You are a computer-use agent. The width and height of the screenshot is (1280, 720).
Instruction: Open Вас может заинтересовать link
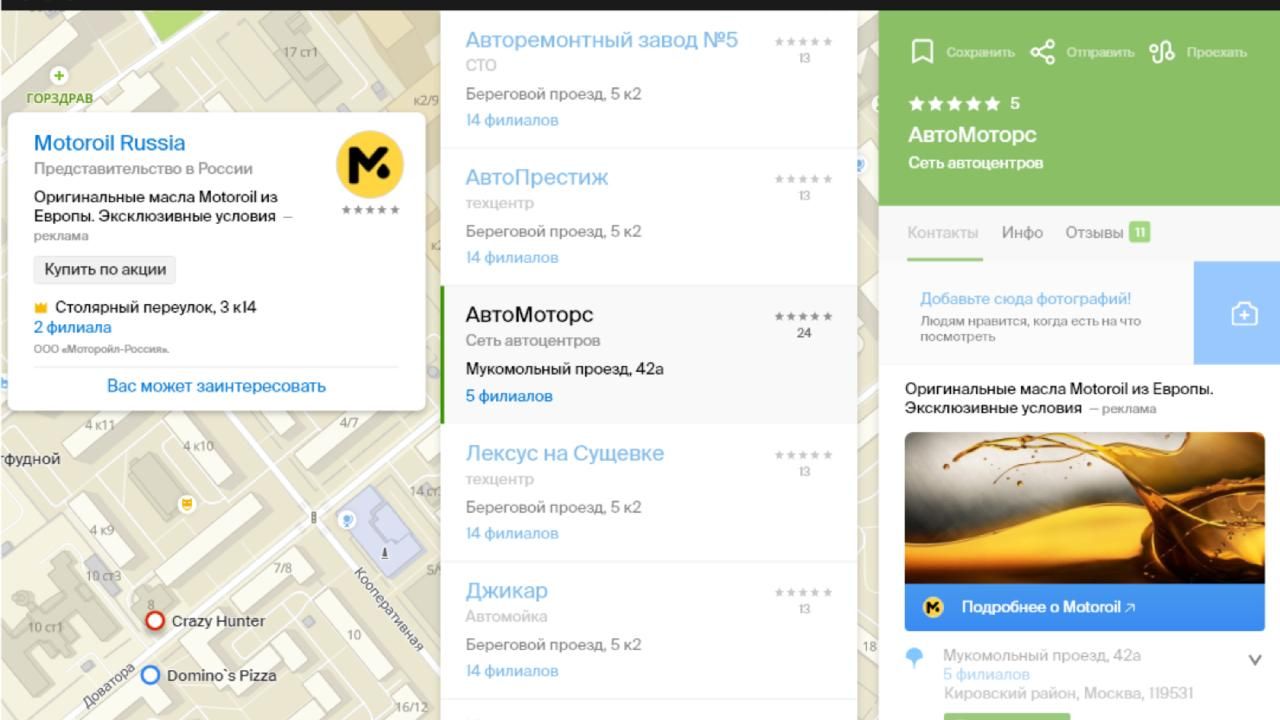[x=219, y=386]
